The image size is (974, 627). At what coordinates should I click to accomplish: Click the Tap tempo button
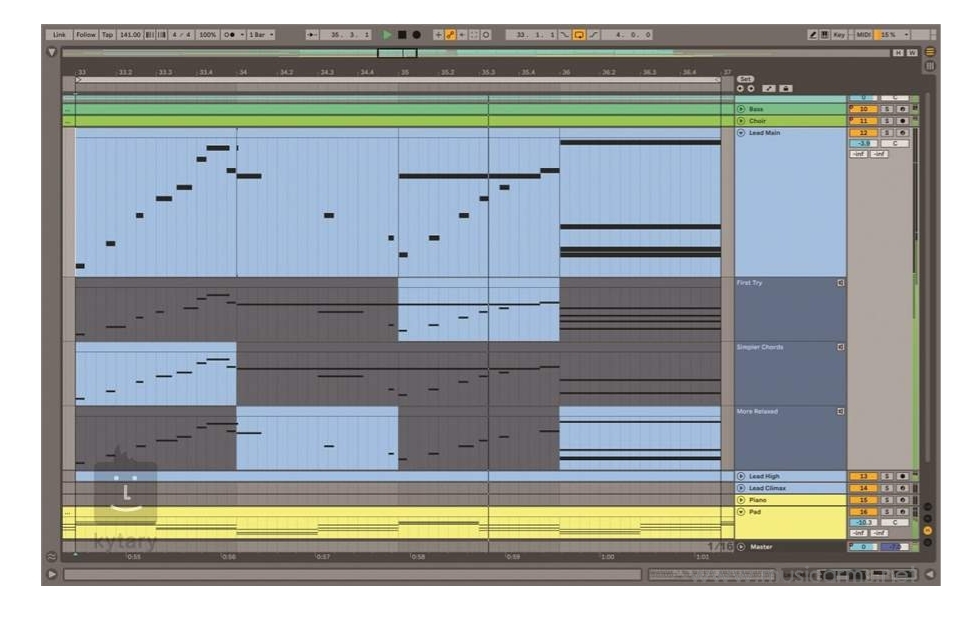[108, 35]
